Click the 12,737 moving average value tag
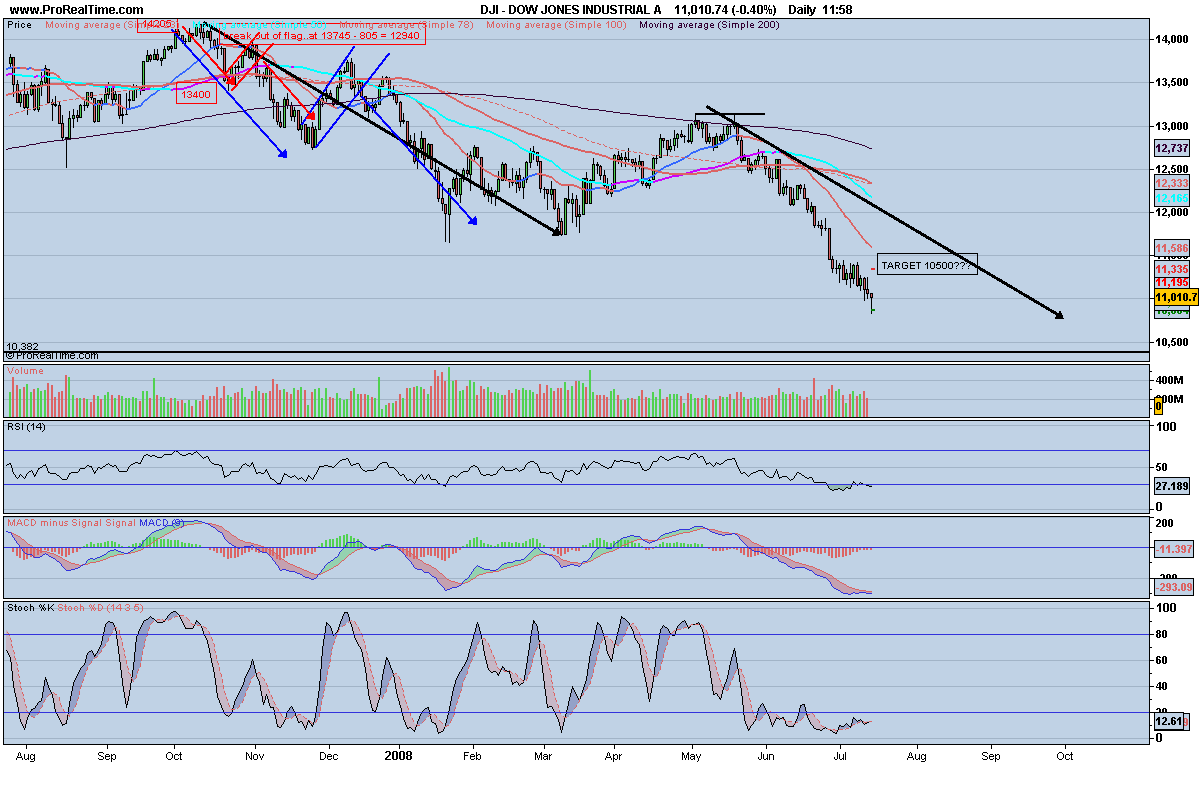 click(1171, 147)
